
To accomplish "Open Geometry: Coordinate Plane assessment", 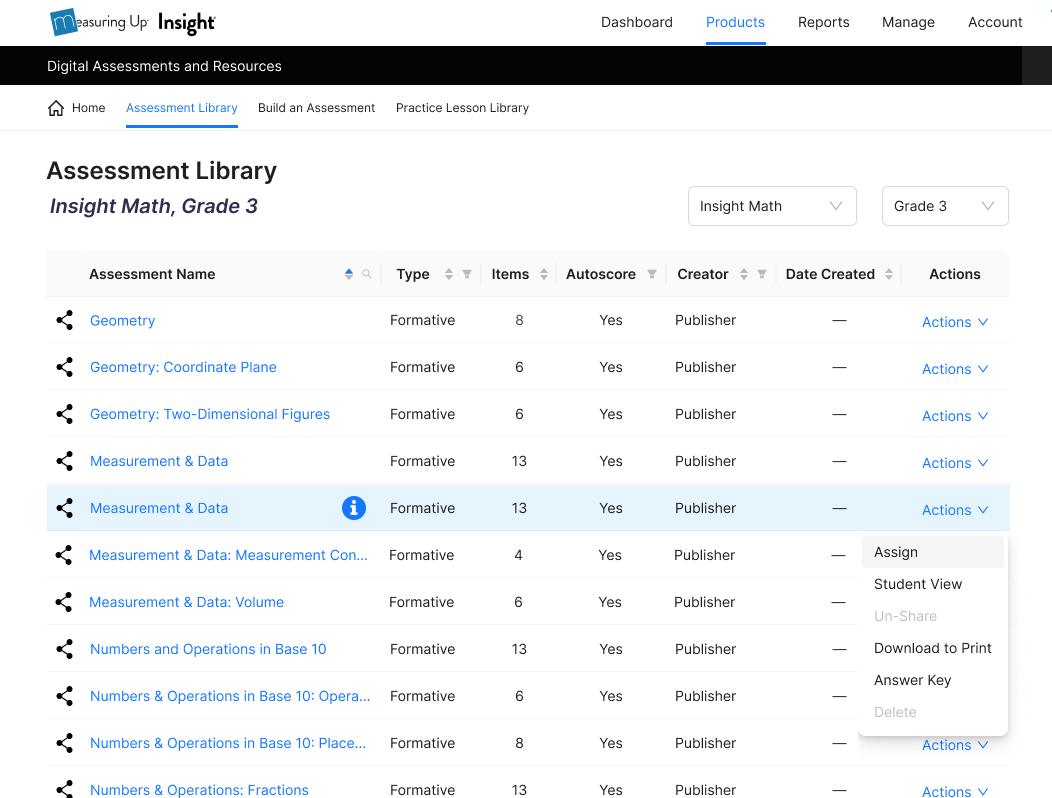I will 183,367.
